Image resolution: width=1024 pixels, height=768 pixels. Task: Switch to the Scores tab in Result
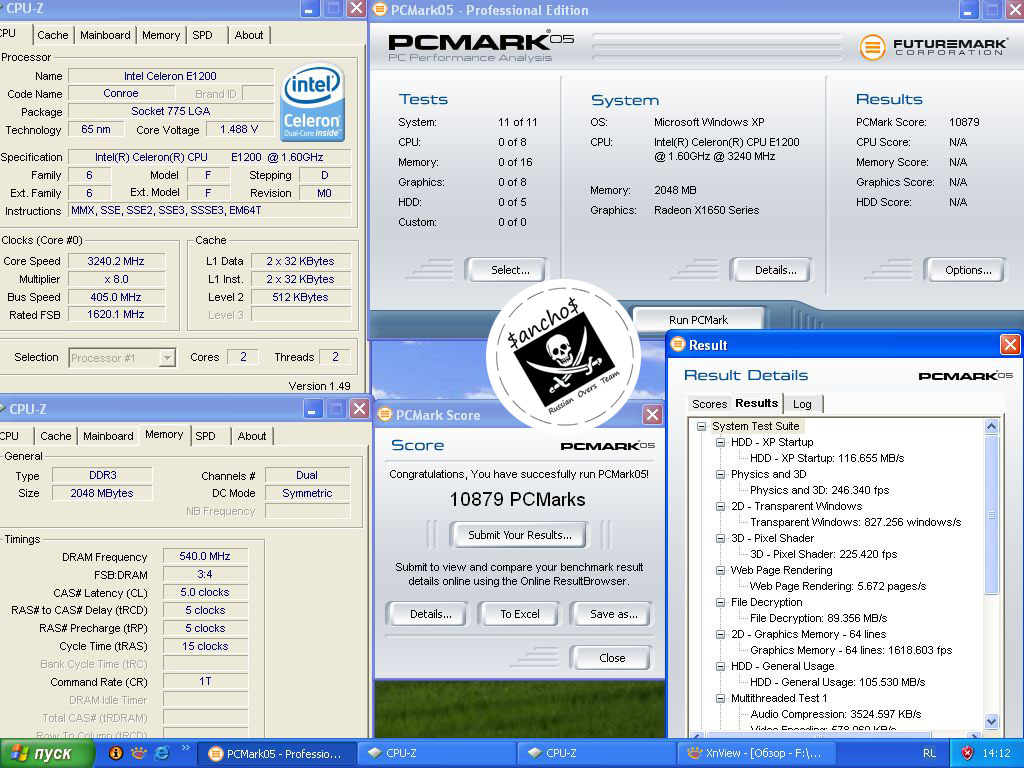click(x=709, y=404)
